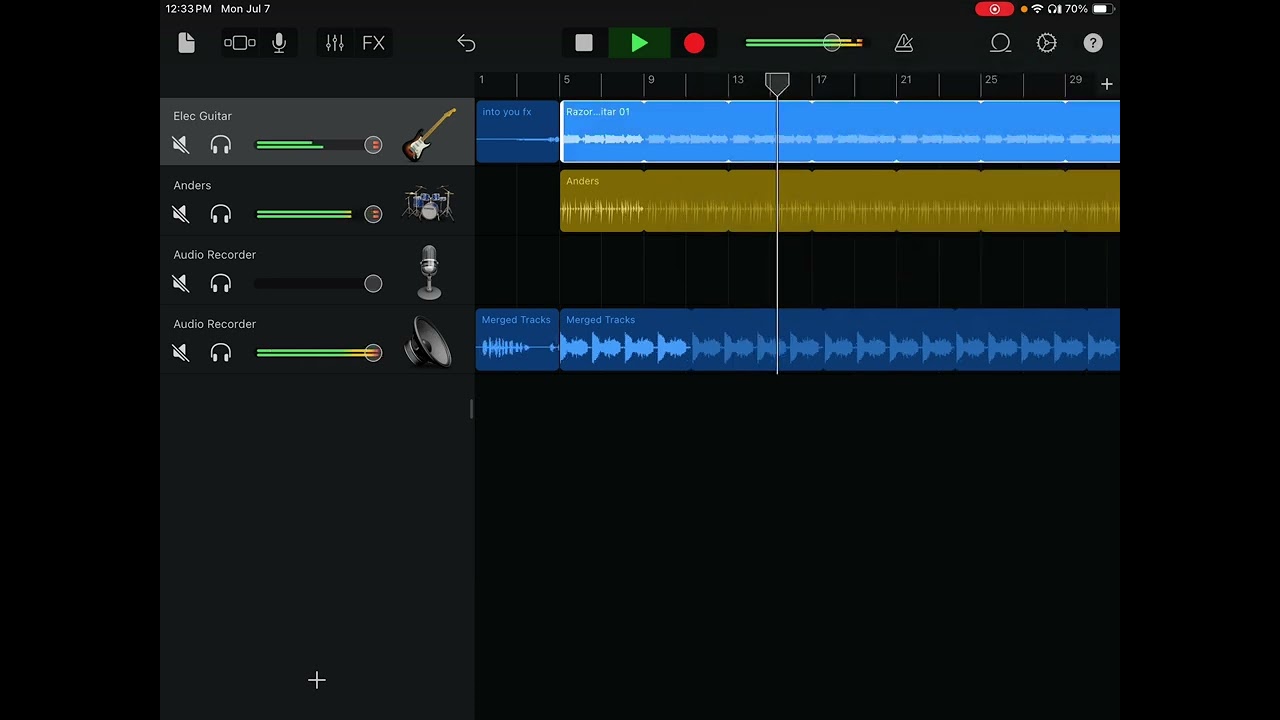
Task: Tap the 12:33 PM clock in status bar
Action: point(188,9)
